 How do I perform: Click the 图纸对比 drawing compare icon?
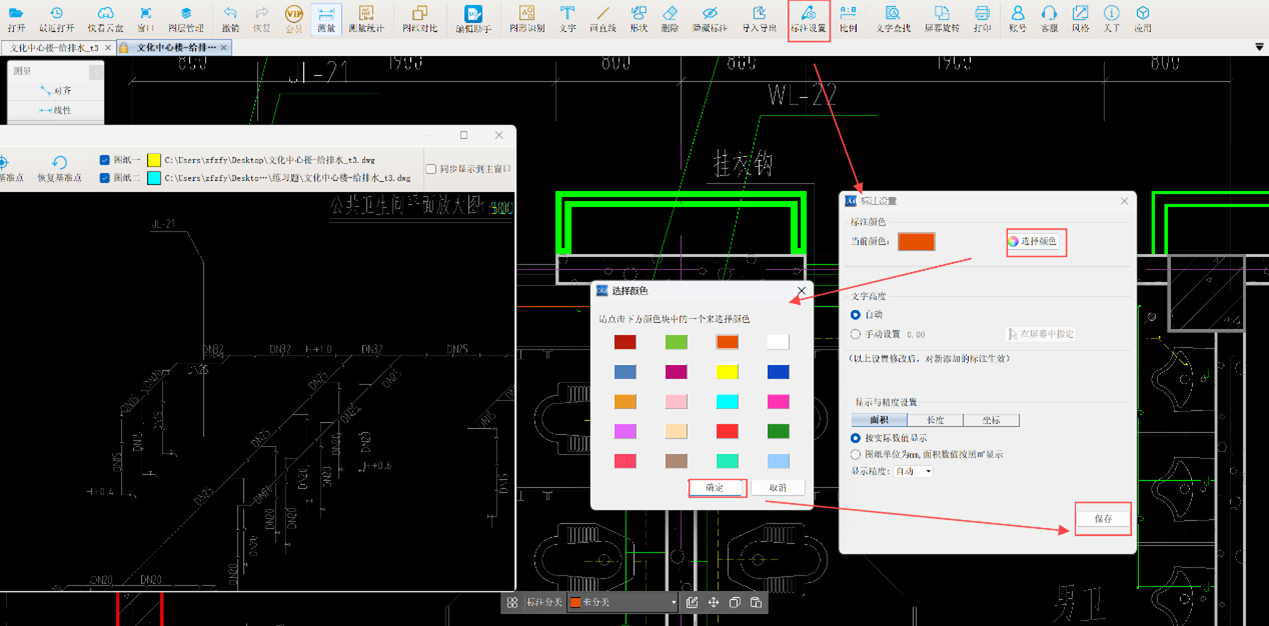coord(419,18)
